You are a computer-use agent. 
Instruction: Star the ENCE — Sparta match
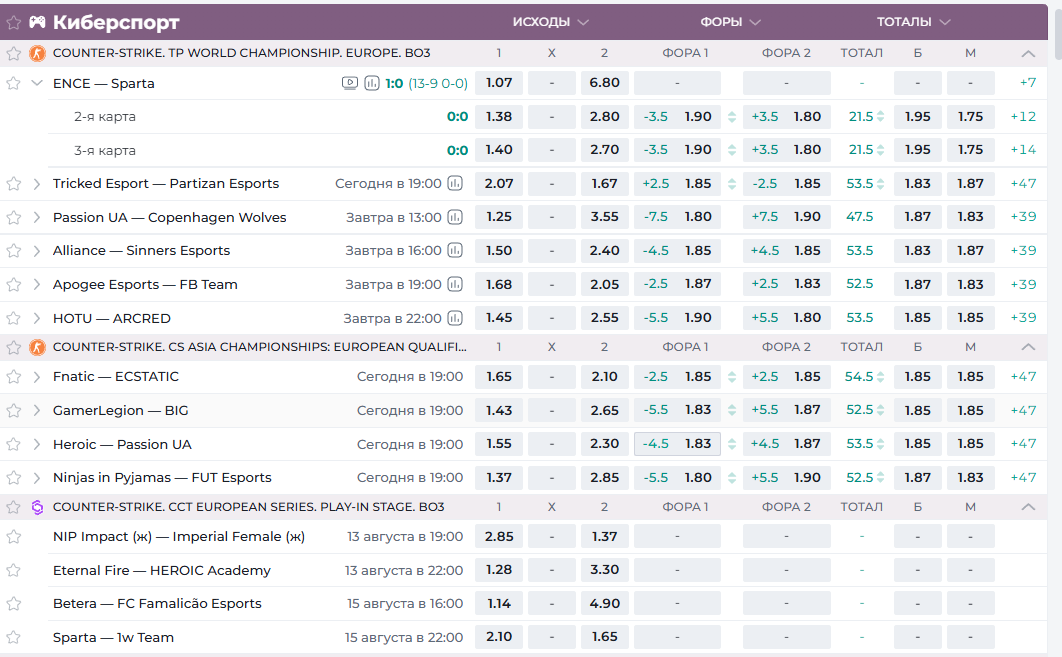click(14, 83)
